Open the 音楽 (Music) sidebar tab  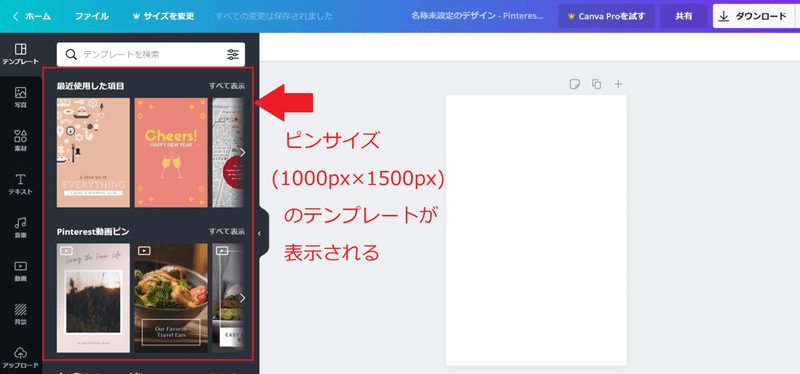(x=20, y=228)
